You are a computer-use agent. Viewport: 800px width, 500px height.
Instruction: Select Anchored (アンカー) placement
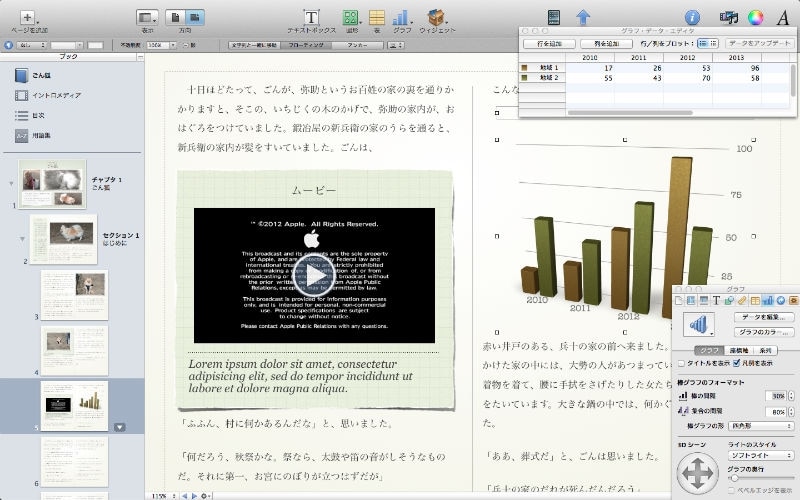pyautogui.click(x=358, y=45)
